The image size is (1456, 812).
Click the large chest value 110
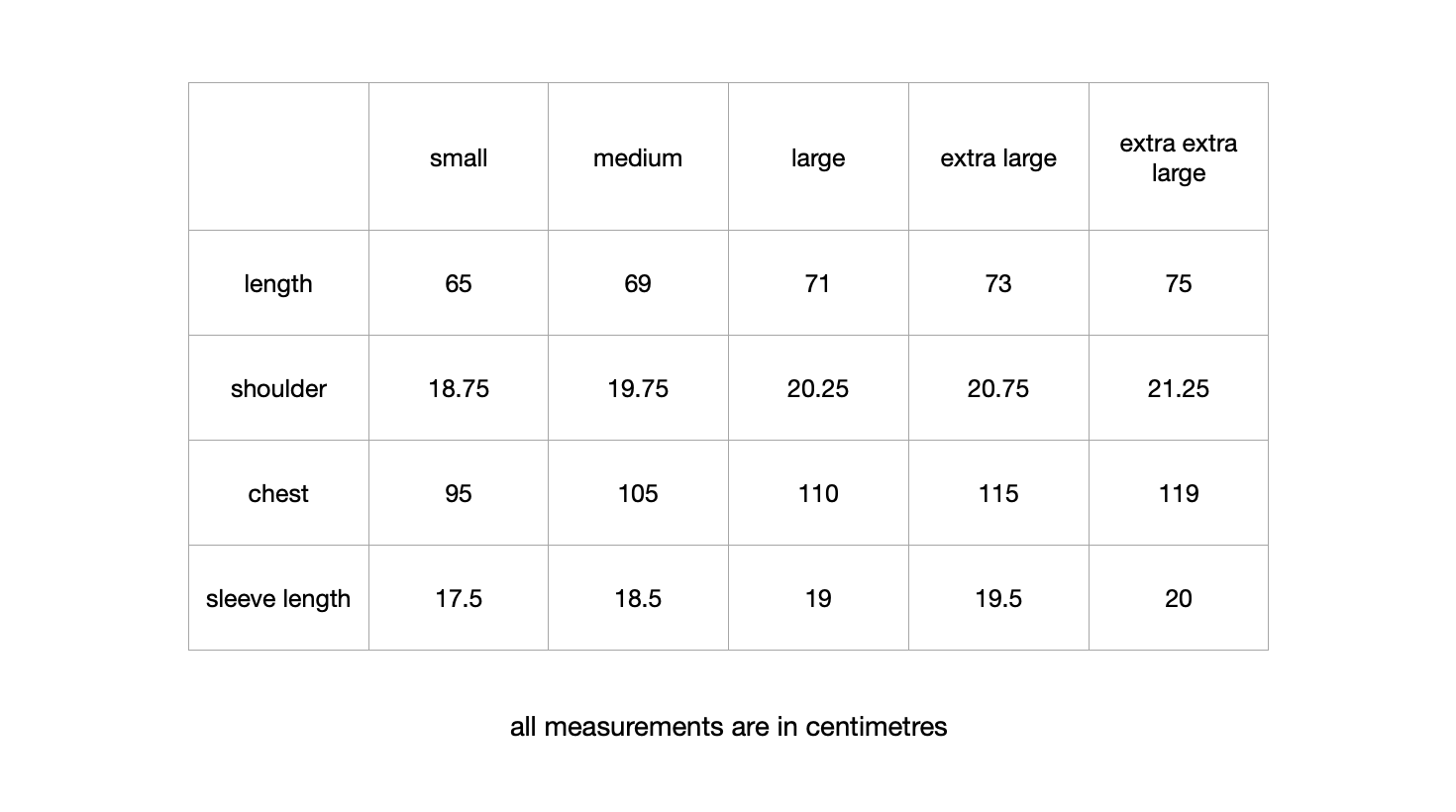(818, 494)
